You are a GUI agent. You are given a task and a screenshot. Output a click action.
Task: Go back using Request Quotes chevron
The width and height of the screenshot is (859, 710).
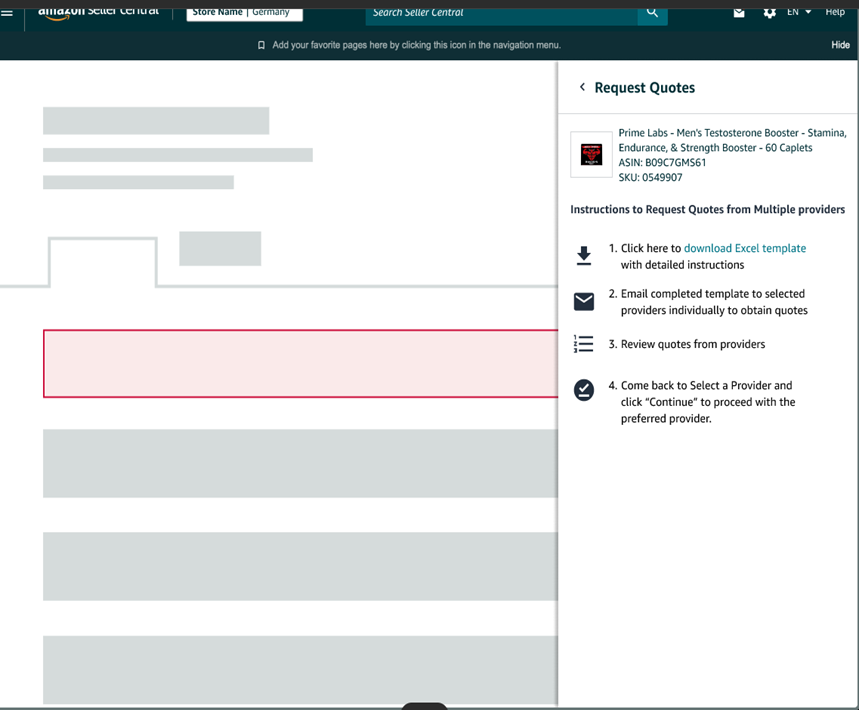tap(582, 87)
